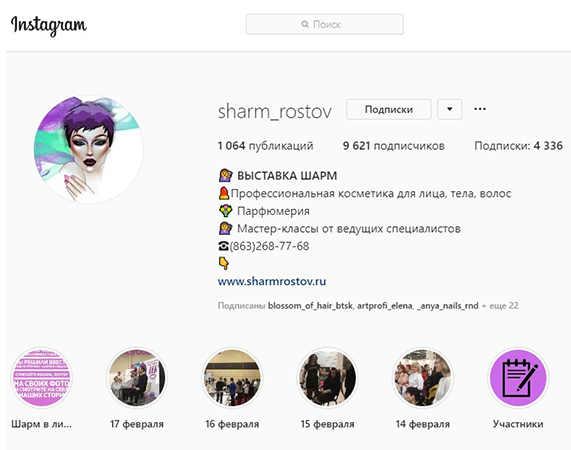This screenshot has width=571, height=450.
Task: Open the 14 февраля story highlight
Action: point(423,378)
